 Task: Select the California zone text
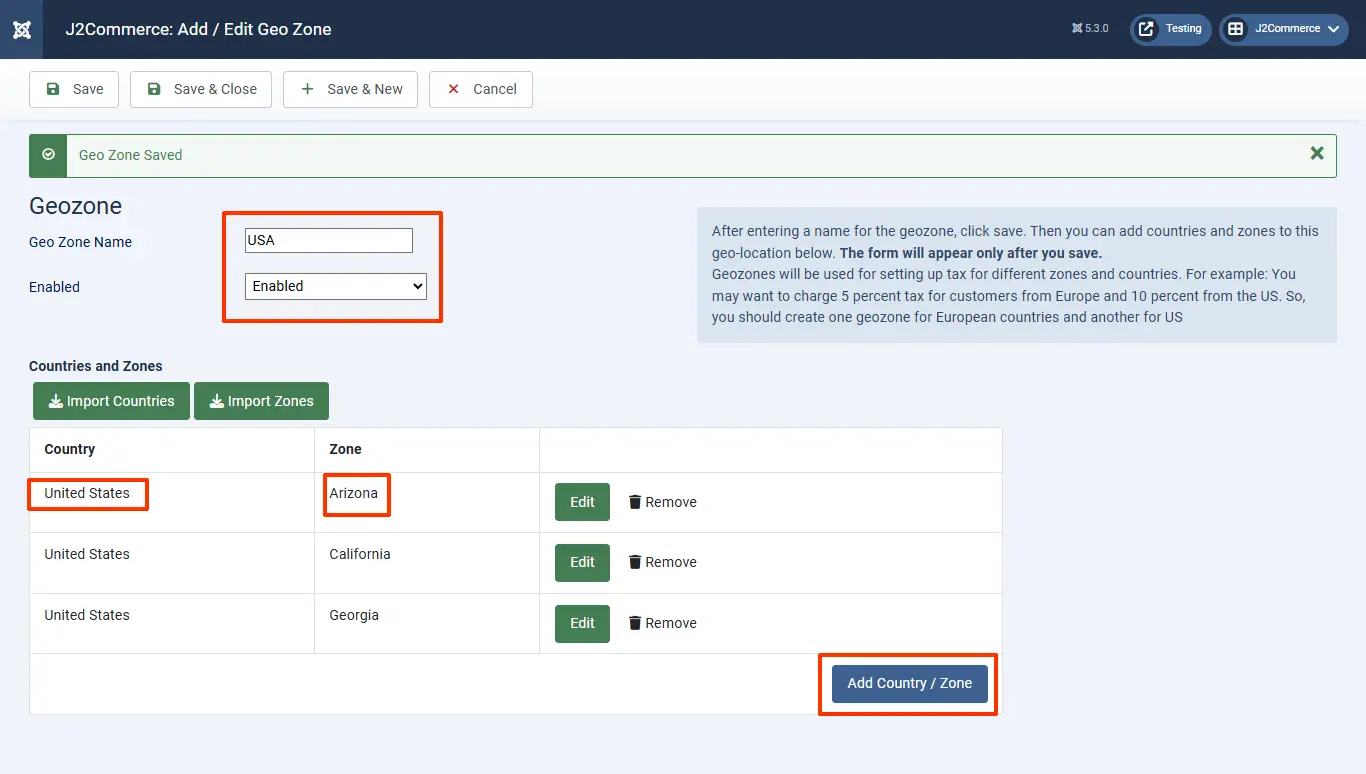(x=360, y=554)
